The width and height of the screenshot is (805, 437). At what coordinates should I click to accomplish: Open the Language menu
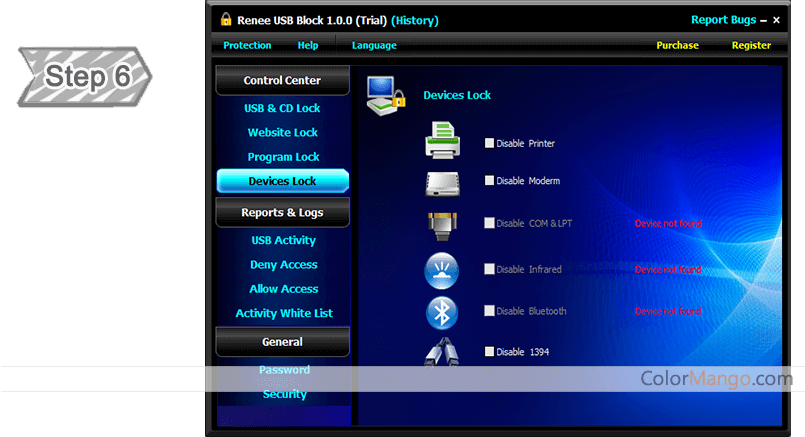[x=374, y=45]
